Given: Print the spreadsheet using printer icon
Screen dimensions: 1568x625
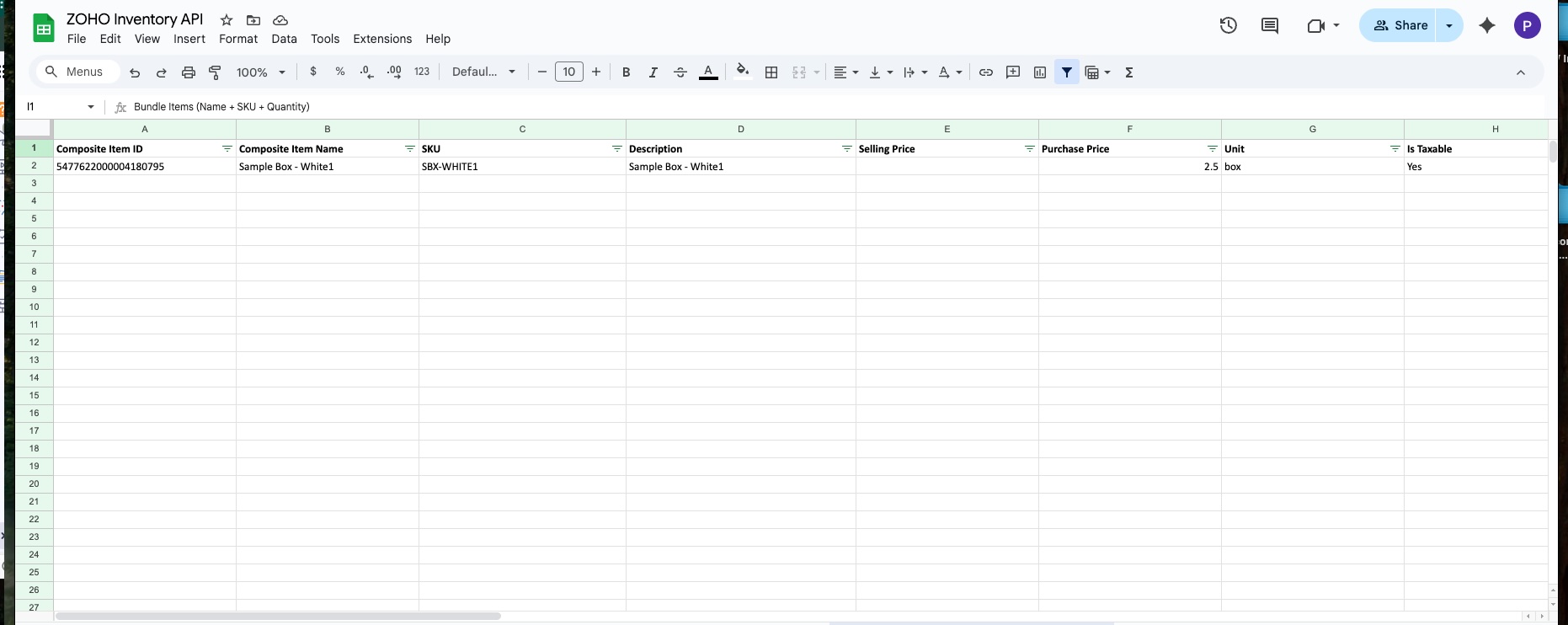Looking at the screenshot, I should [x=189, y=72].
